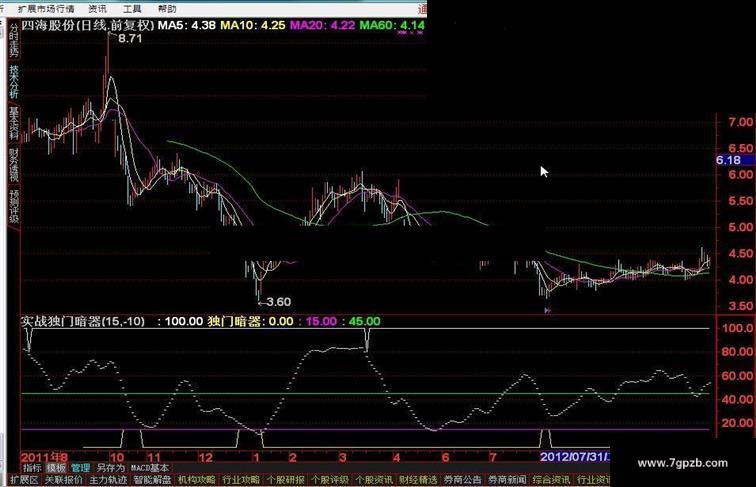Open the 个股研报 bottom tab
The image size is (756, 487).
pos(285,480)
